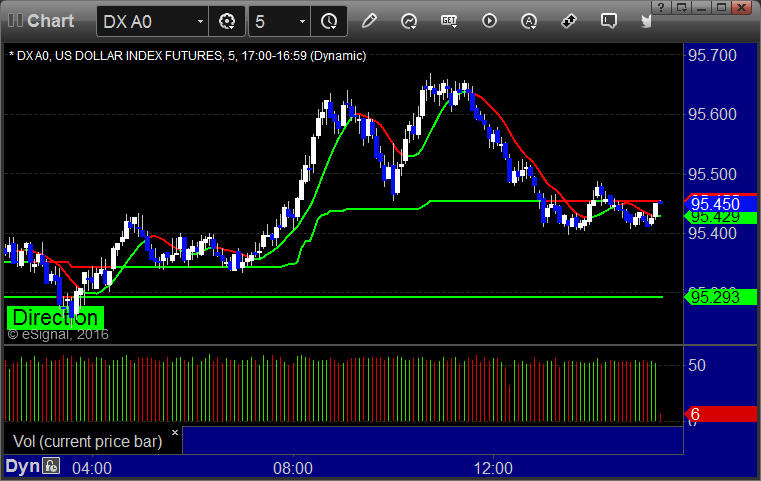Click the 95.700 price axis label
Image resolution: width=761 pixels, height=481 pixels.
tap(712, 55)
